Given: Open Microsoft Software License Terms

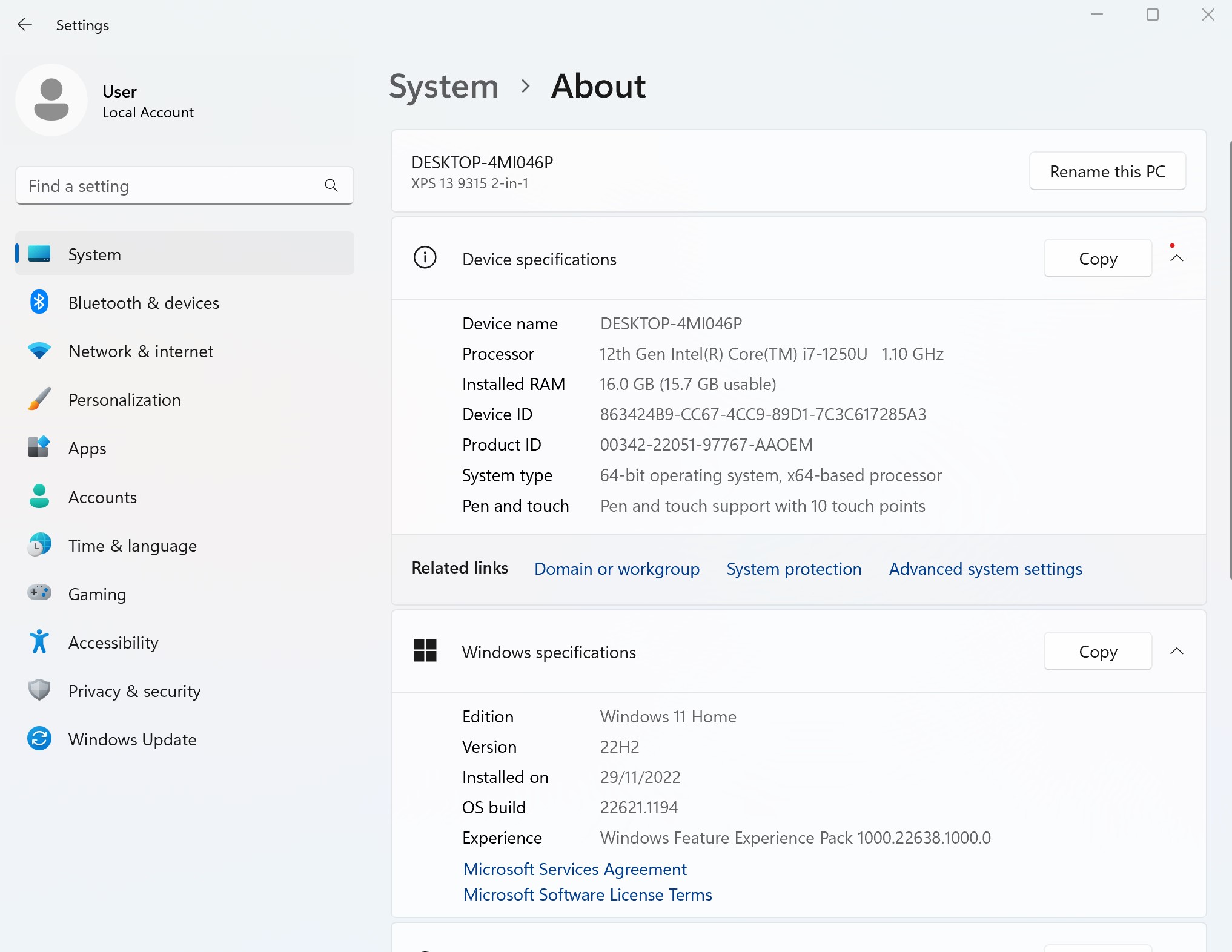Looking at the screenshot, I should pos(588,894).
